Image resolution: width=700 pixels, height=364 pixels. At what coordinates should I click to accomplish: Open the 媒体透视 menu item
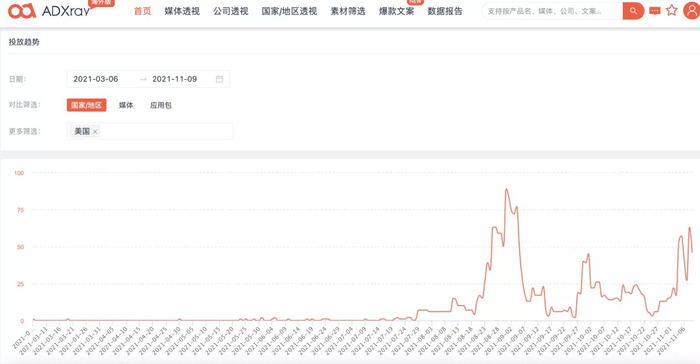point(182,11)
